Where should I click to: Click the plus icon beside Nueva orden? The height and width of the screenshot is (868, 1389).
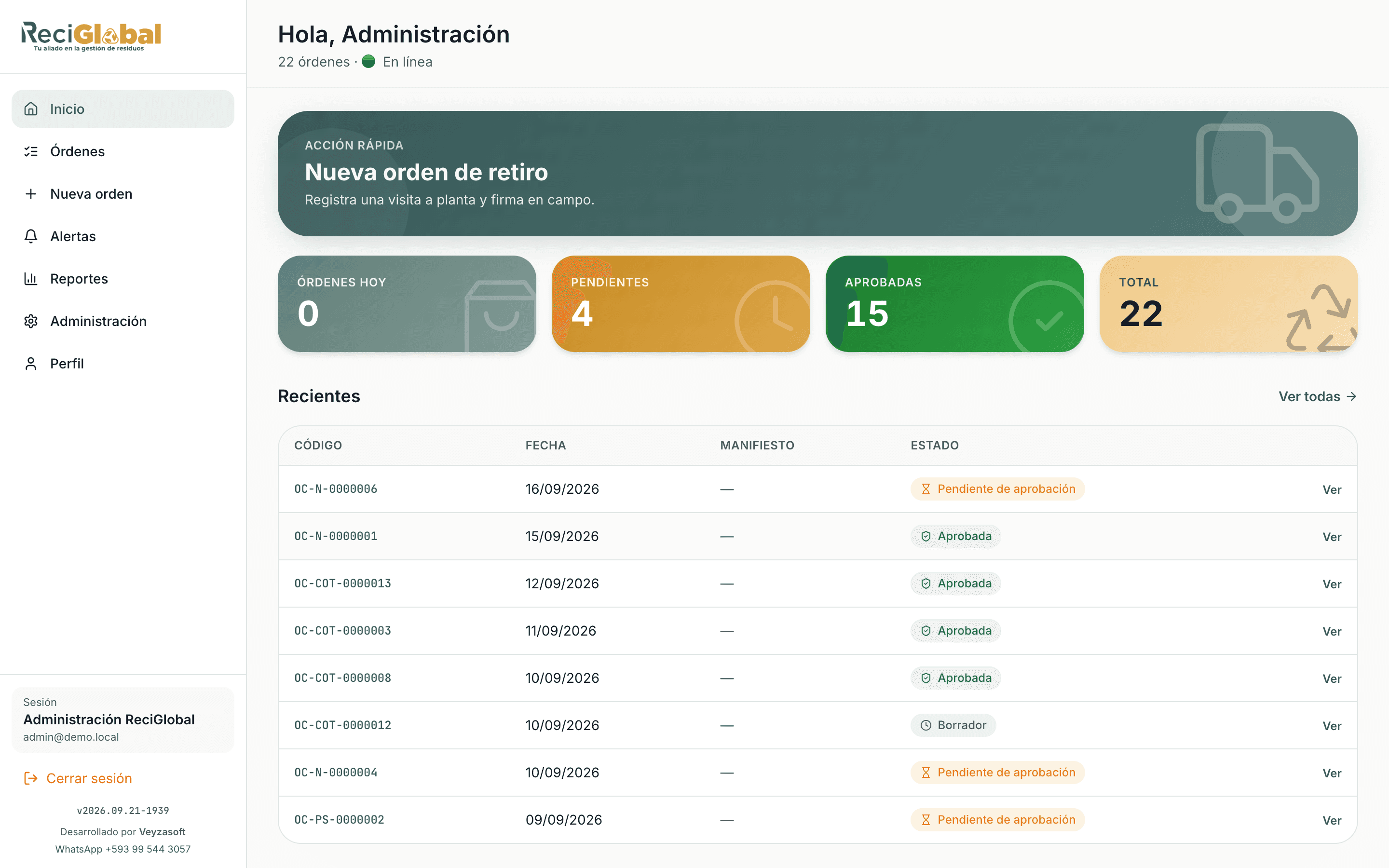pos(31,194)
